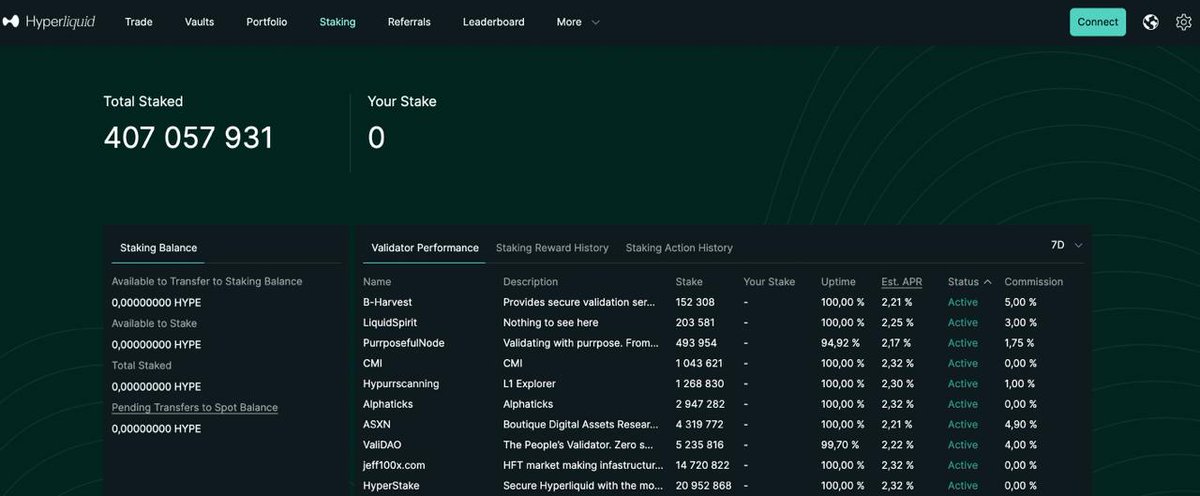Click 'Available to Transfer to Staking Balance' label

(x=207, y=282)
